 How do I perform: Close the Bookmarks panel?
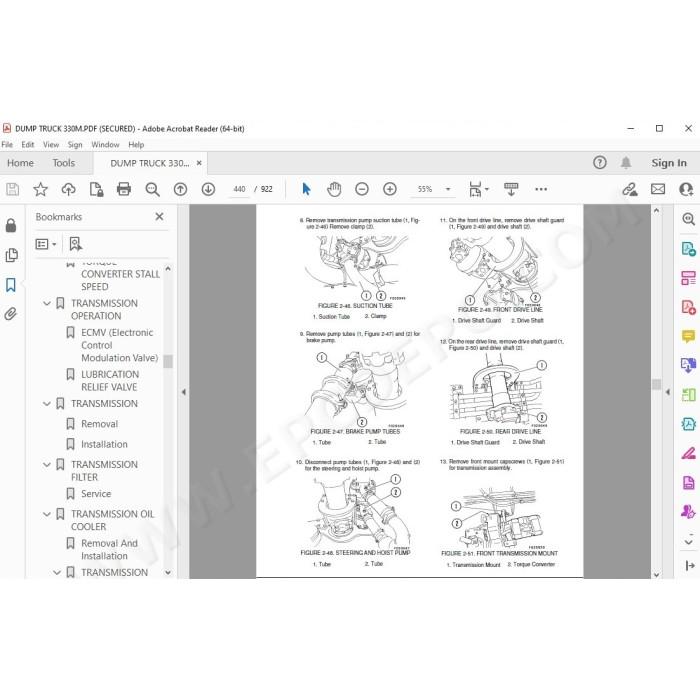point(159,217)
